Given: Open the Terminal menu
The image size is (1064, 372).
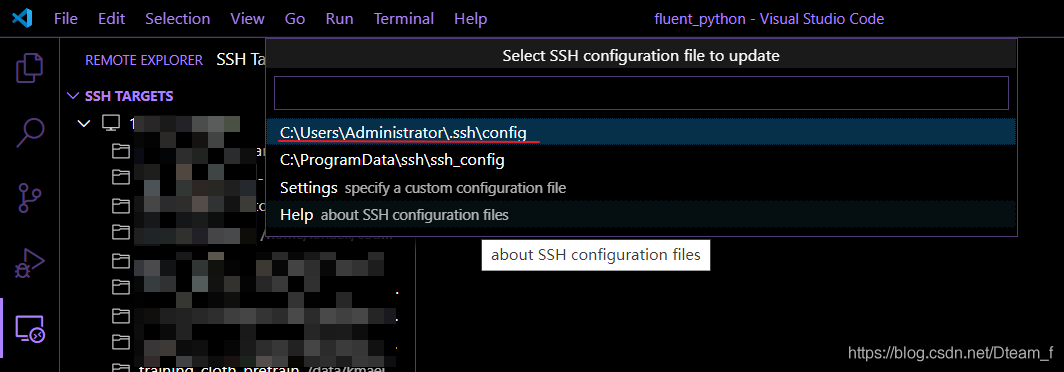Looking at the screenshot, I should coord(404,18).
